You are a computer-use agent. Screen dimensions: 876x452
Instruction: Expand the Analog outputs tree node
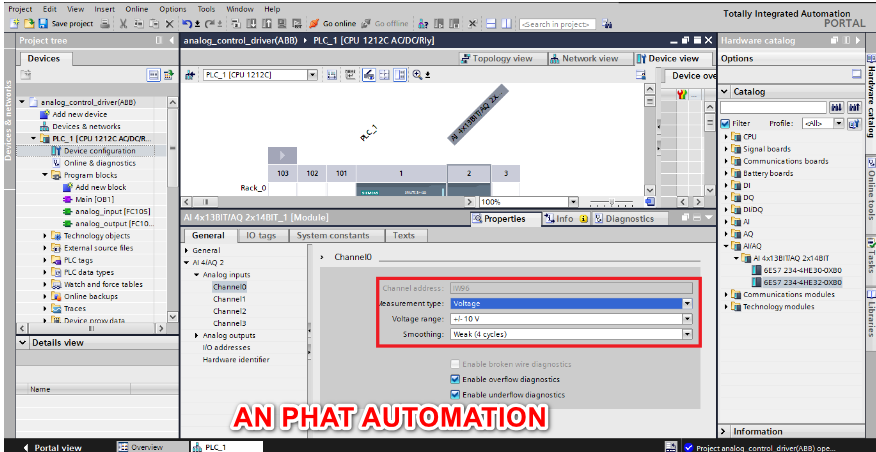point(197,335)
